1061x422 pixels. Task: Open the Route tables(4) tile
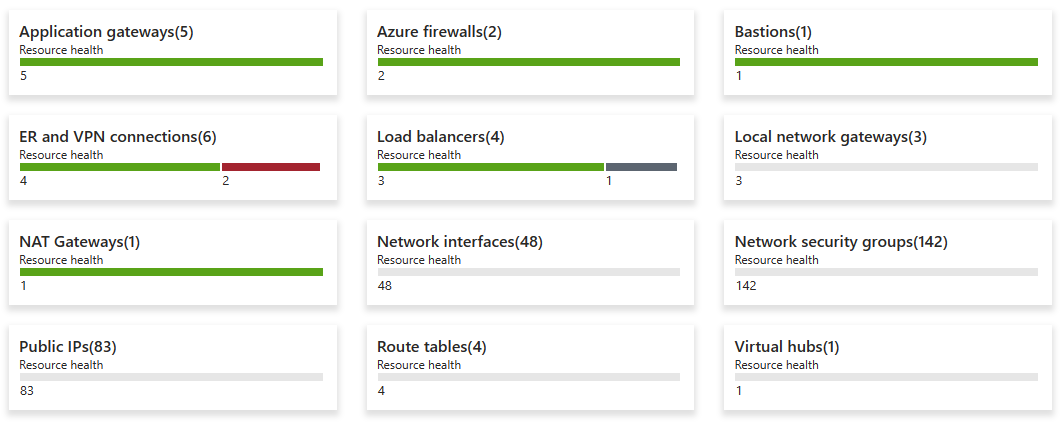point(432,347)
